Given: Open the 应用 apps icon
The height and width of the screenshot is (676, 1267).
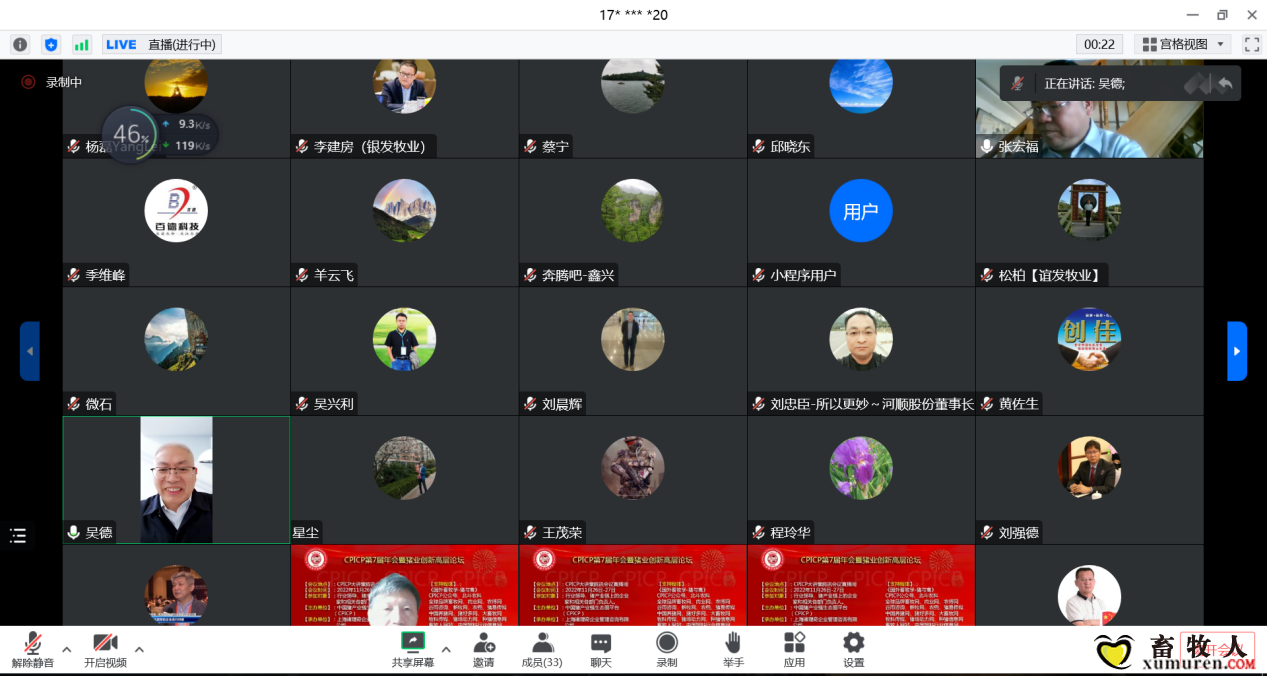Looking at the screenshot, I should tap(794, 649).
